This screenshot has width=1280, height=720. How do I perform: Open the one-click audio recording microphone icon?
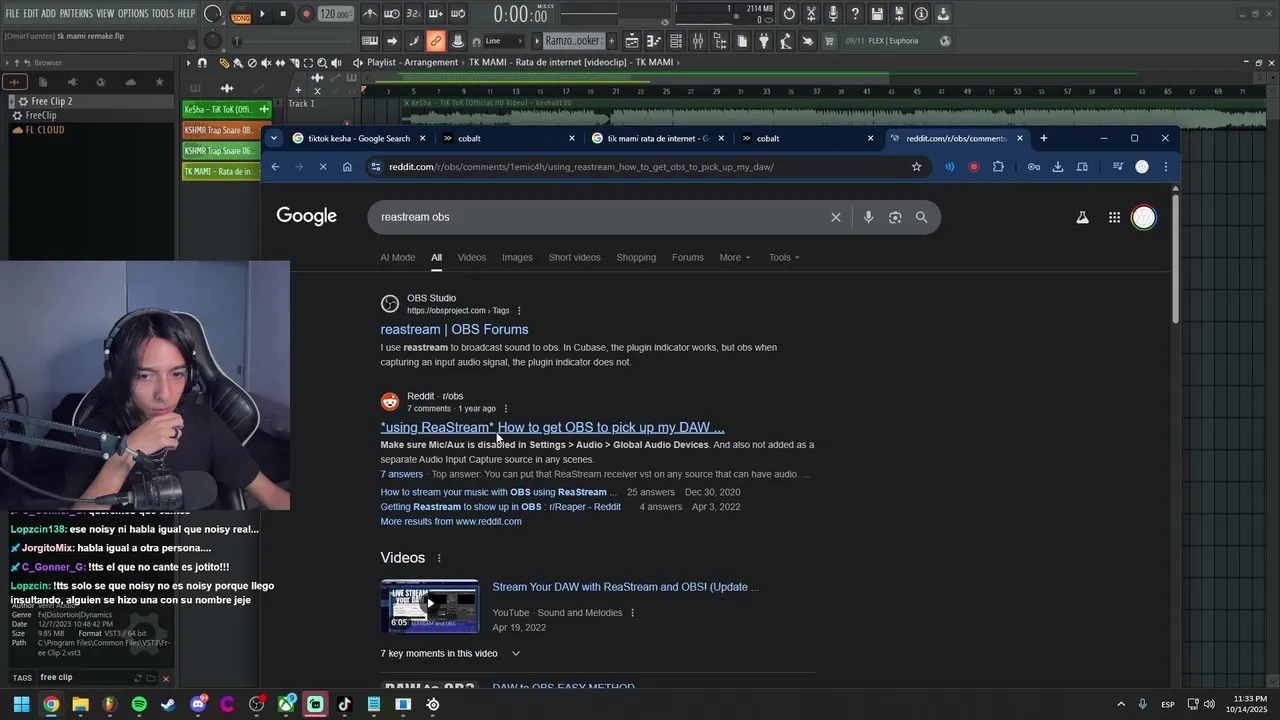click(x=833, y=14)
